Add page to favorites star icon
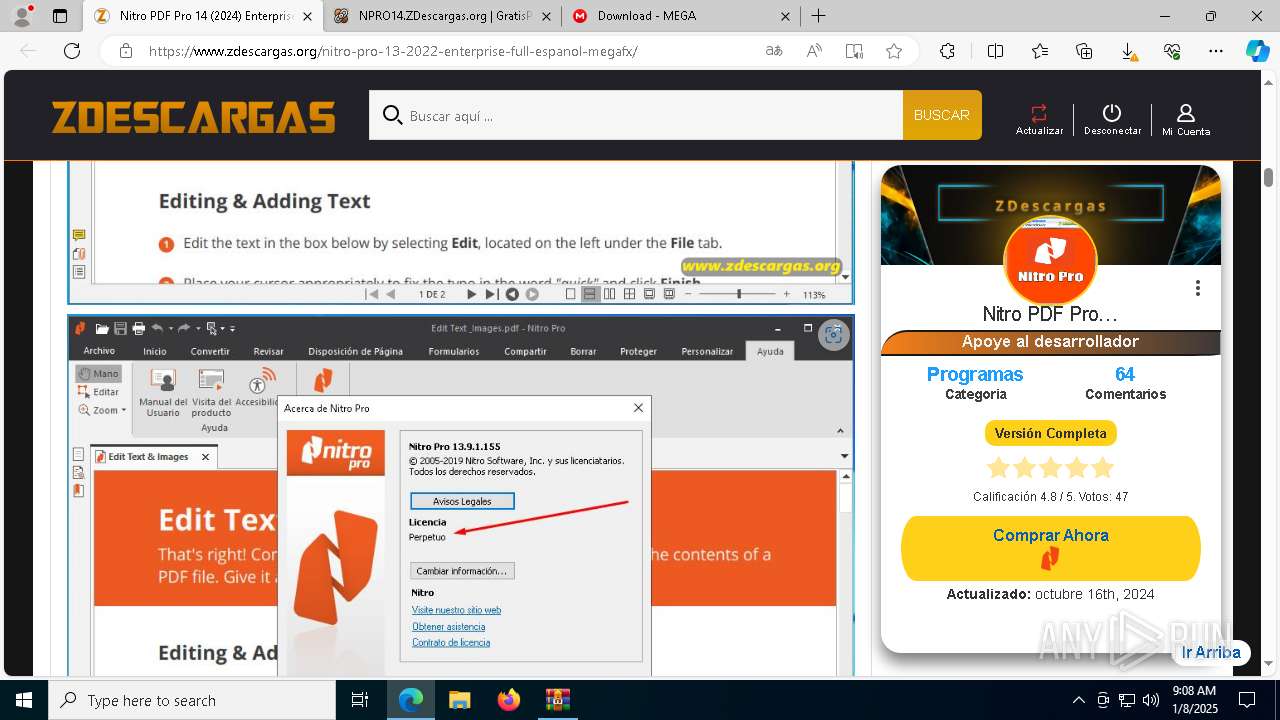 click(x=894, y=51)
